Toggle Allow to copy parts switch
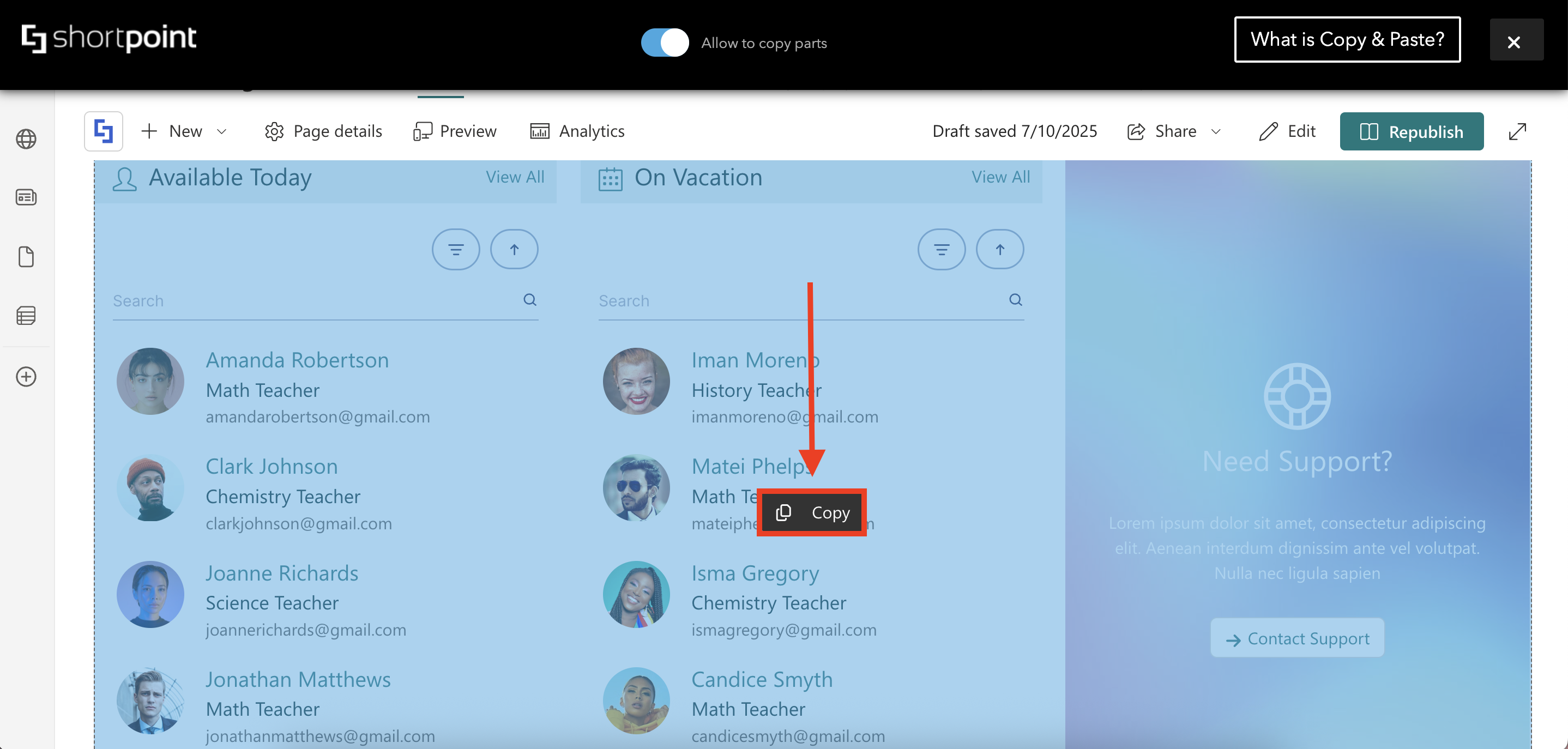 pyautogui.click(x=665, y=43)
